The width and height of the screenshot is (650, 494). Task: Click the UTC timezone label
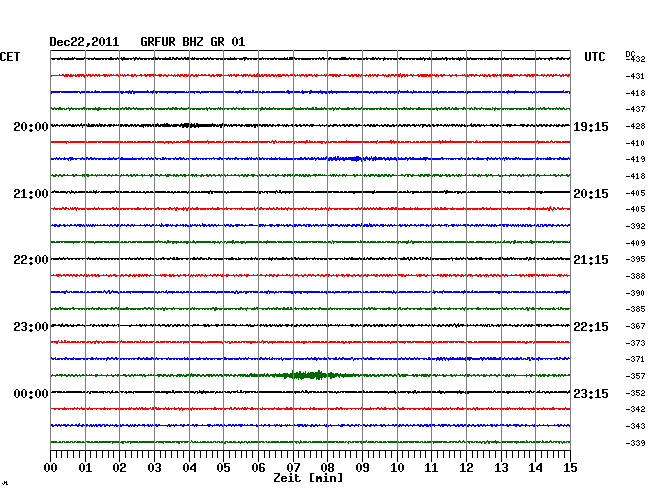(x=594, y=57)
